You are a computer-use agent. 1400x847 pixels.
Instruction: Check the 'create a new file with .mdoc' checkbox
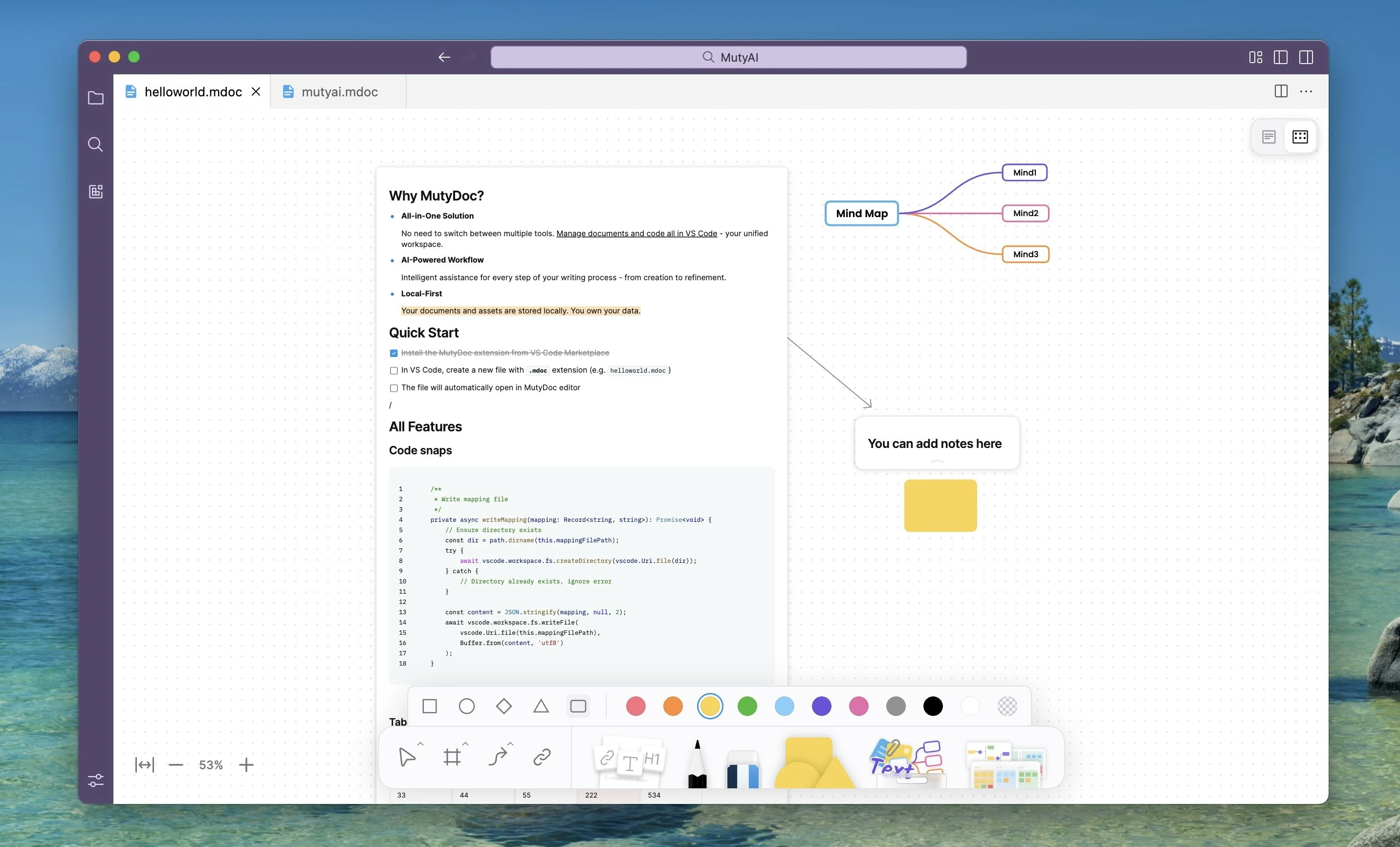coord(394,370)
